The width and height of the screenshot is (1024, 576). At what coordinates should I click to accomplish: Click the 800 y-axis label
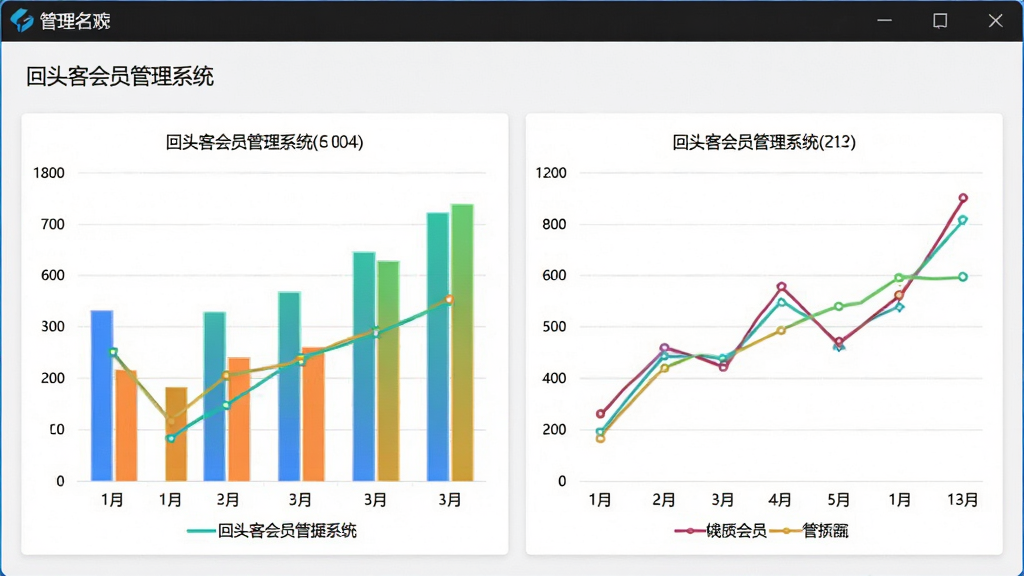coord(554,225)
